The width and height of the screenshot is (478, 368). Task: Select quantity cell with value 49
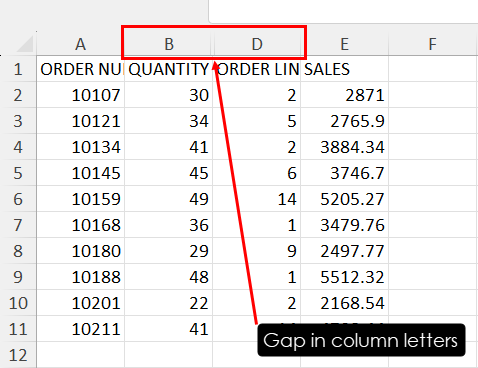pyautogui.click(x=169, y=199)
